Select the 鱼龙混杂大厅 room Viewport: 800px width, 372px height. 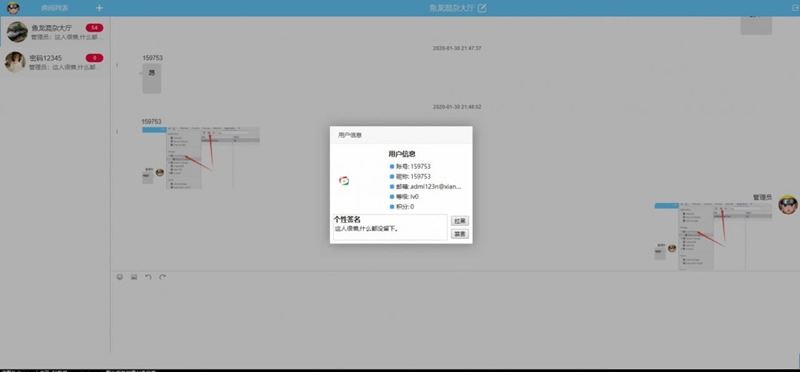click(55, 32)
